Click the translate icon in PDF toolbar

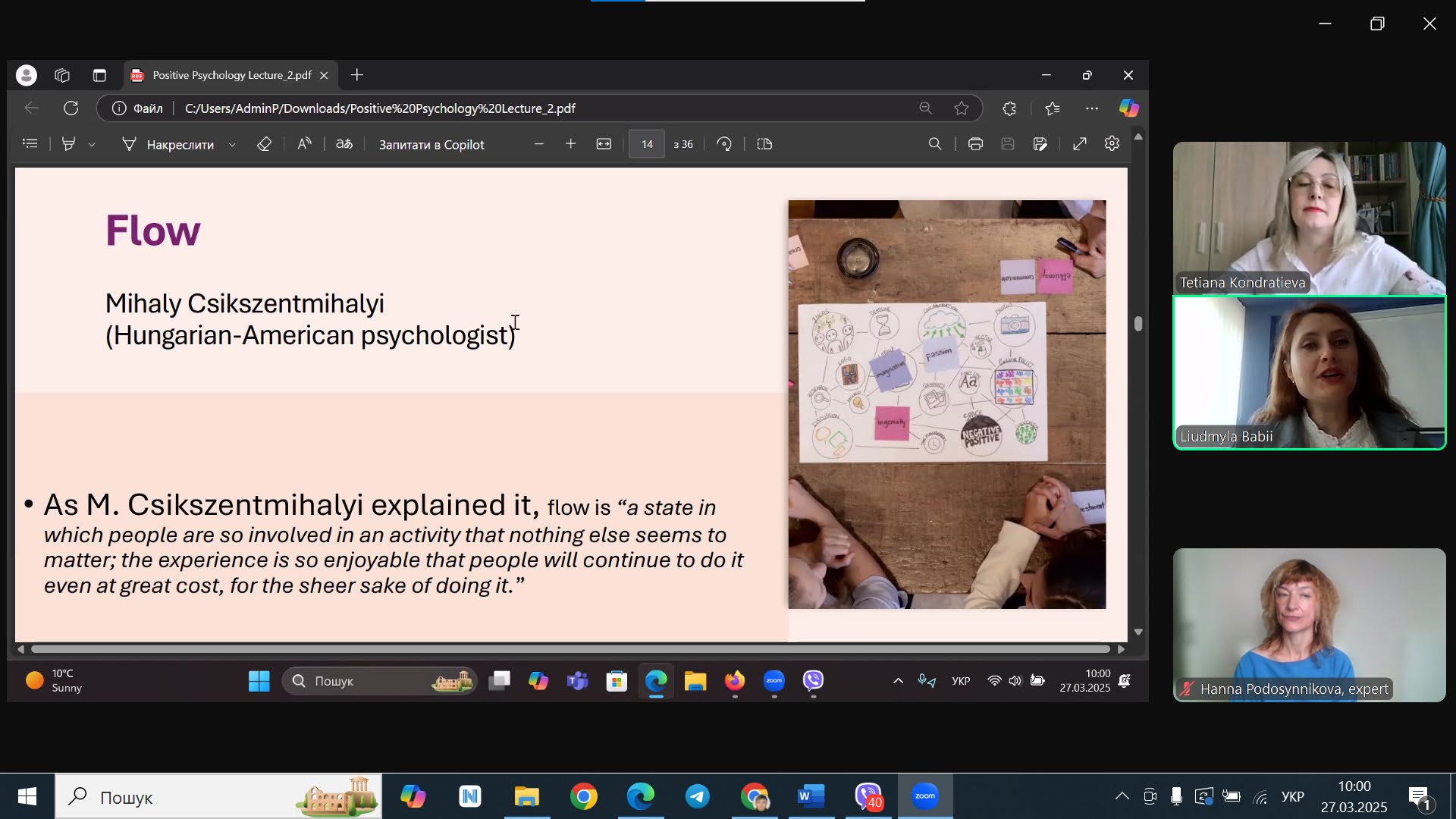pos(344,144)
